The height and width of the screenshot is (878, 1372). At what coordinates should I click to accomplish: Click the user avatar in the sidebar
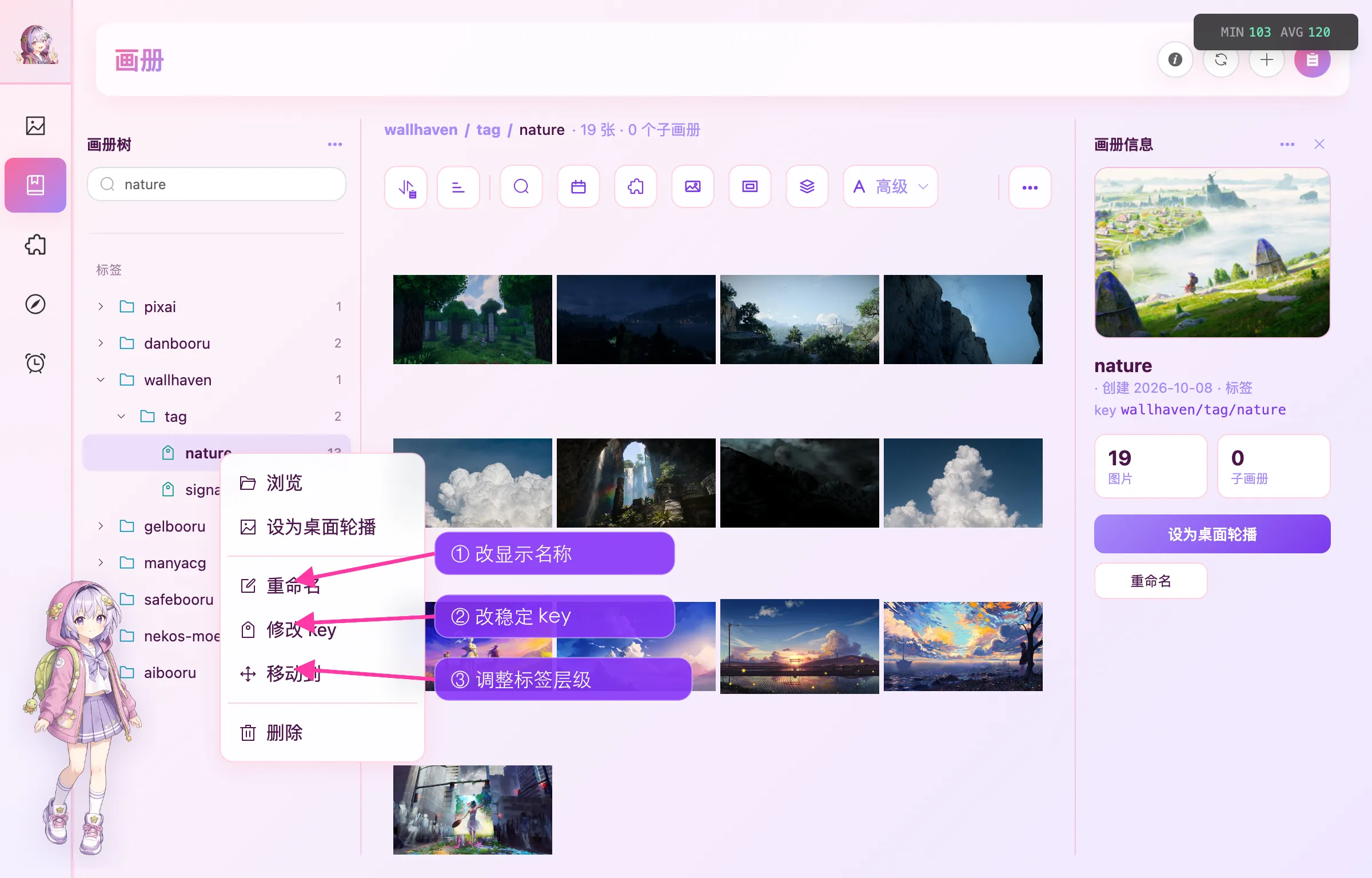(x=37, y=45)
